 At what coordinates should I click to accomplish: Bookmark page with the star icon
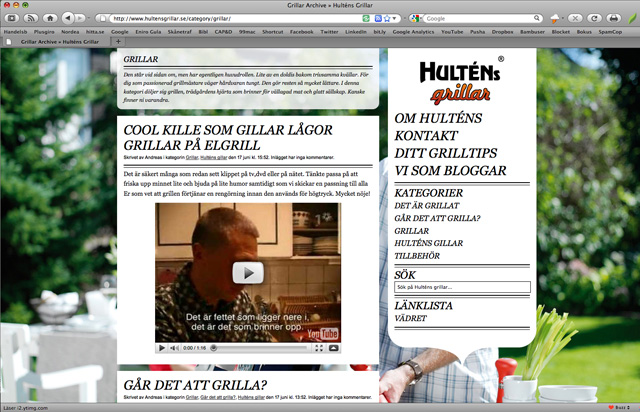387,18
